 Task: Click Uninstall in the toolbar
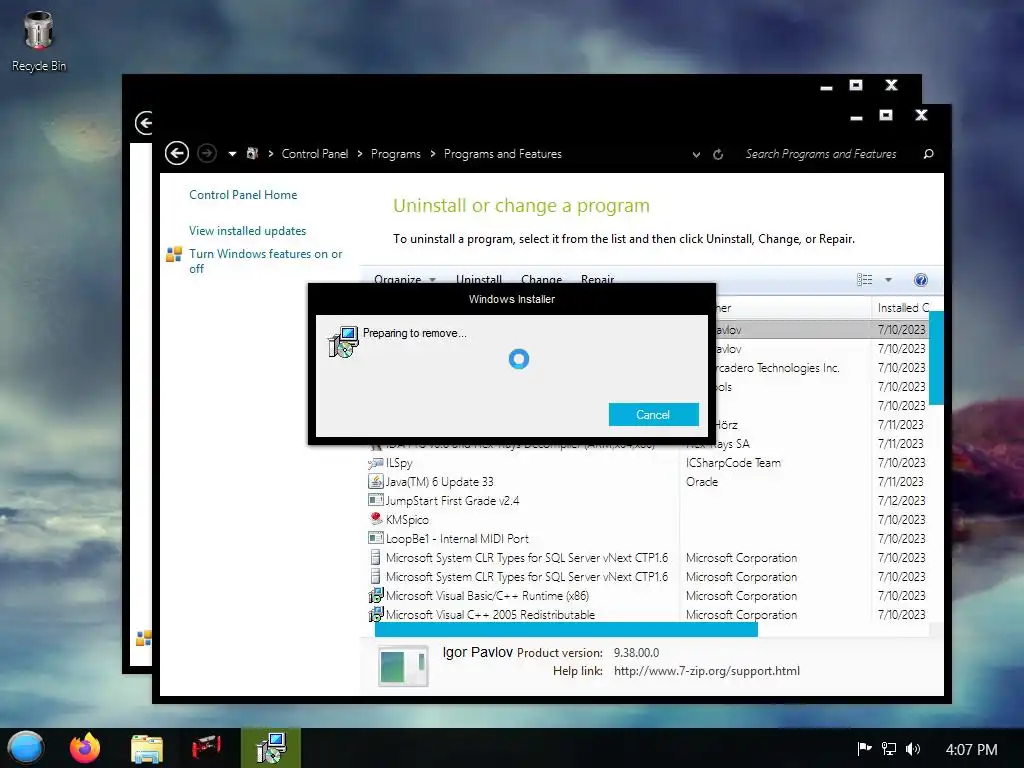479,280
